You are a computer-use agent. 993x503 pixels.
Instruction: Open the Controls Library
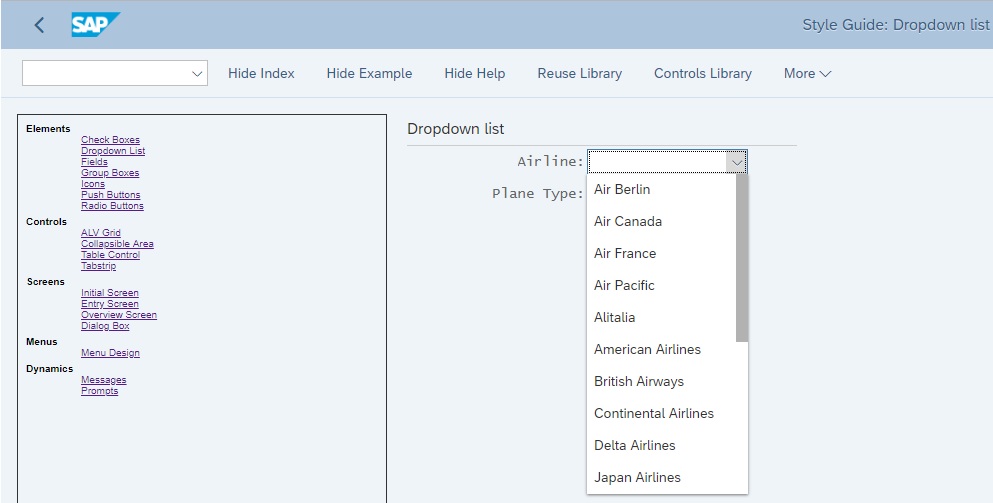pyautogui.click(x=703, y=73)
